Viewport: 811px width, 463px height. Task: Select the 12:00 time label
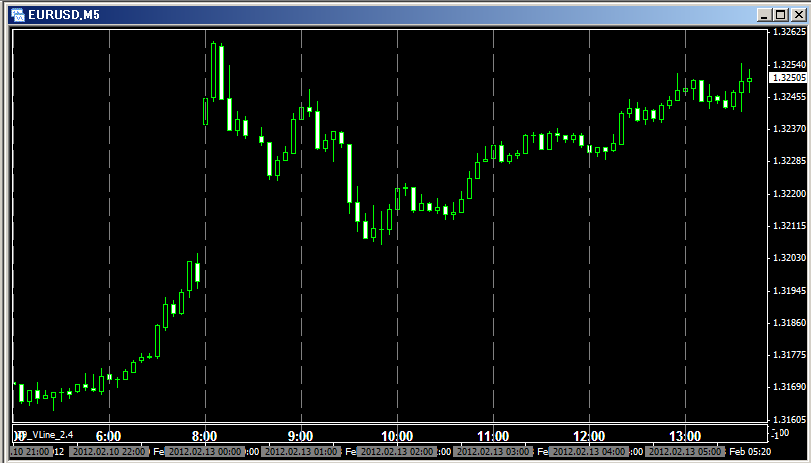coord(589,436)
